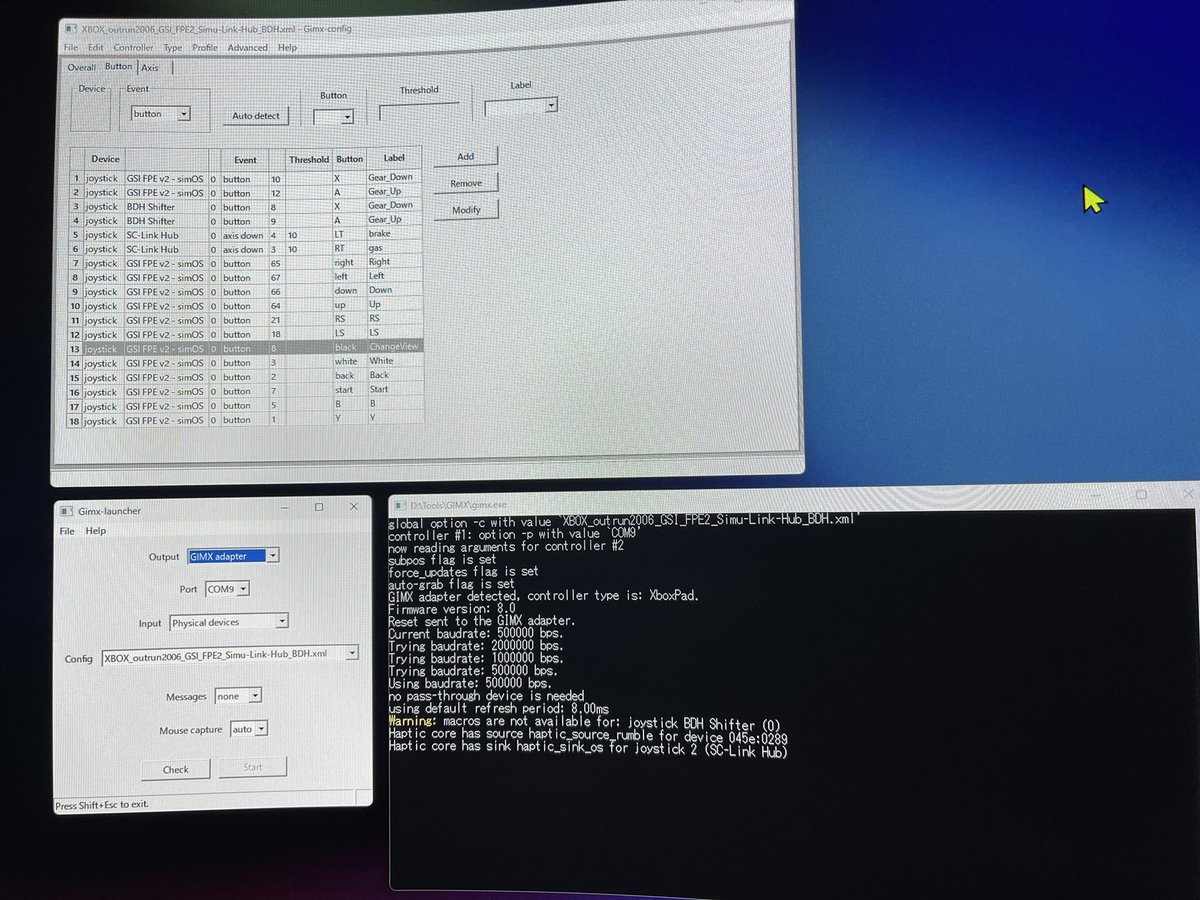
Task: Click 'axis down' event cell in row 5
Action: tap(244, 235)
